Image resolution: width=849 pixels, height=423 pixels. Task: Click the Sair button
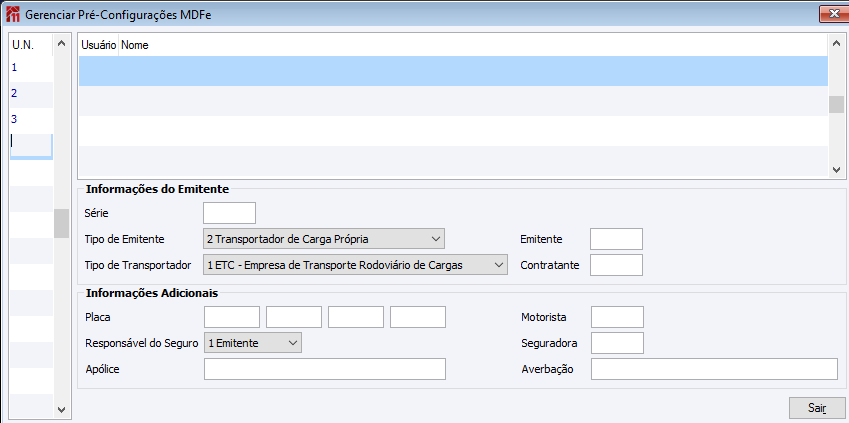tap(816, 408)
